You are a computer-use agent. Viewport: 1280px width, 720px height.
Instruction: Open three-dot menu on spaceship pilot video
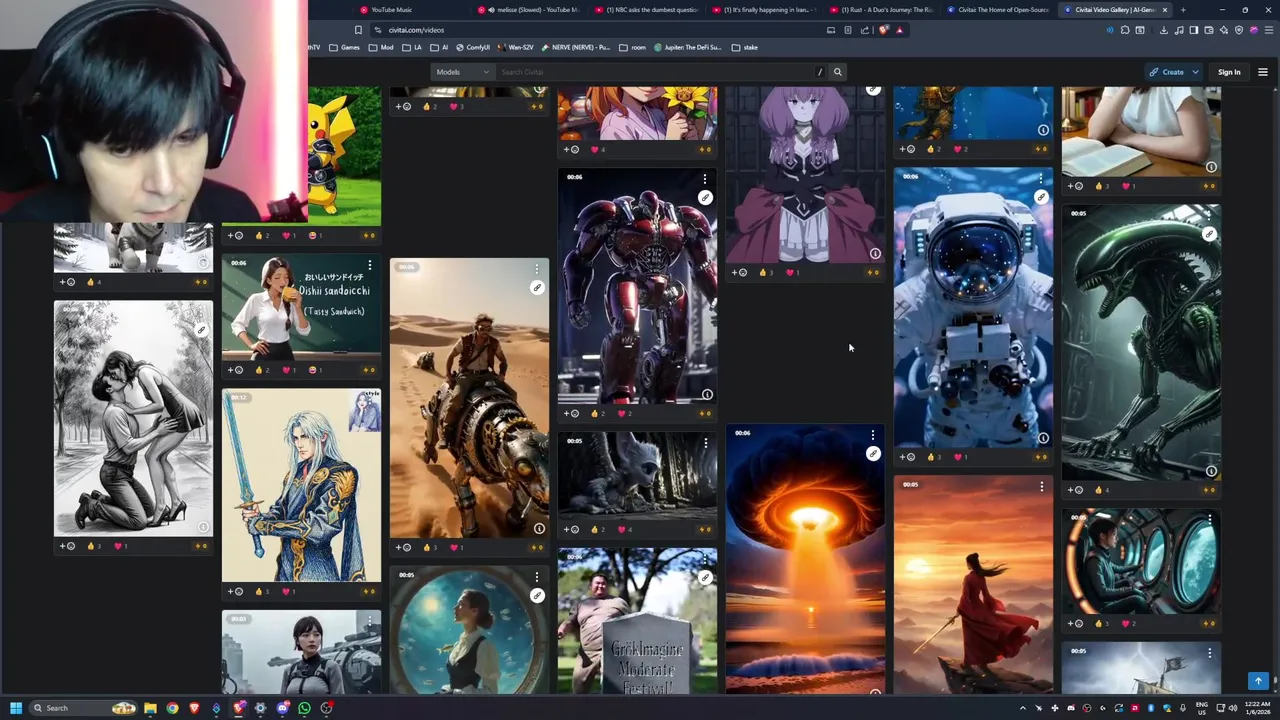click(1209, 519)
